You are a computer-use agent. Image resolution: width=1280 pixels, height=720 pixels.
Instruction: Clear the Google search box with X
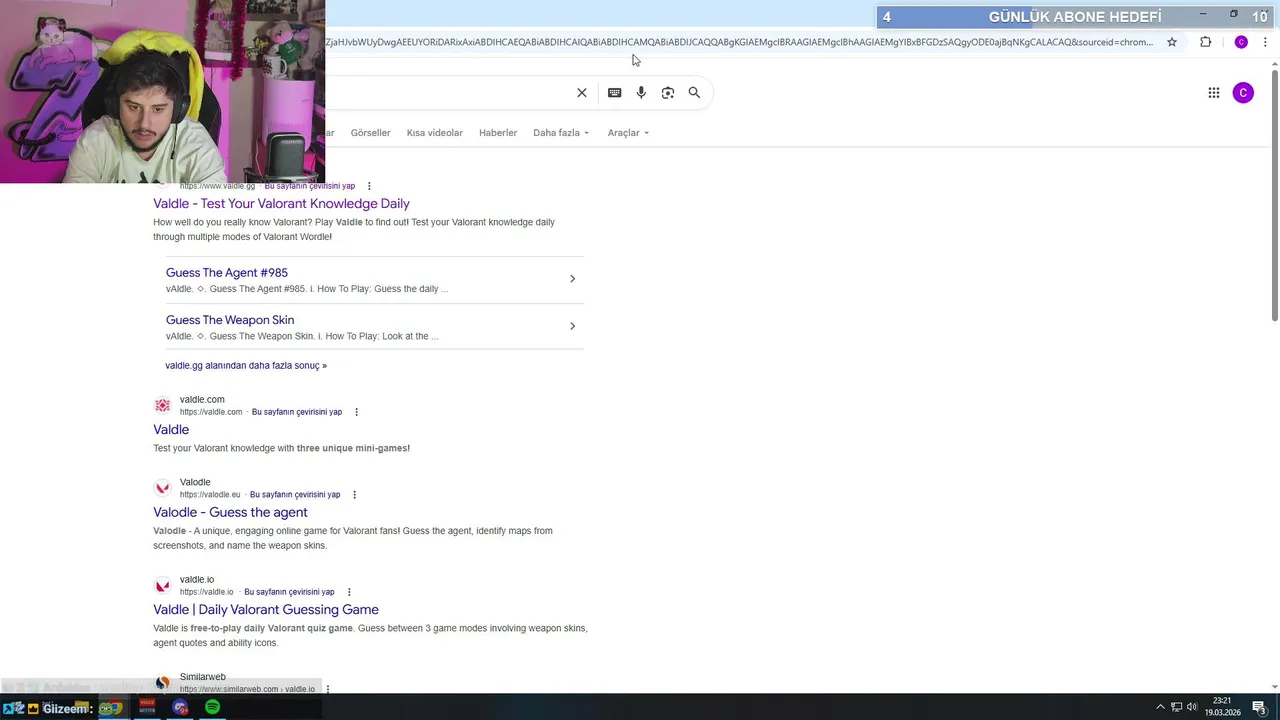pyautogui.click(x=582, y=93)
